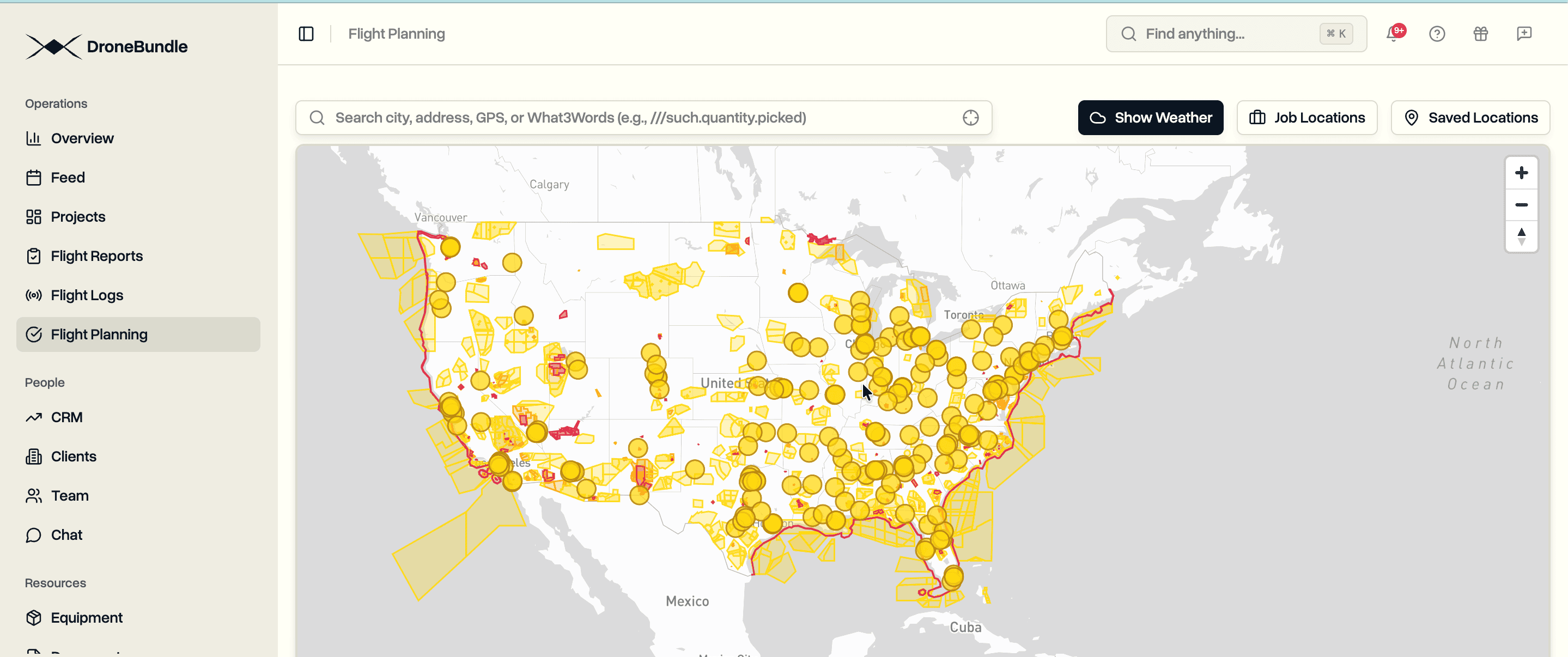This screenshot has width=1568, height=657.
Task: Switch to the Overview section
Action: click(82, 138)
